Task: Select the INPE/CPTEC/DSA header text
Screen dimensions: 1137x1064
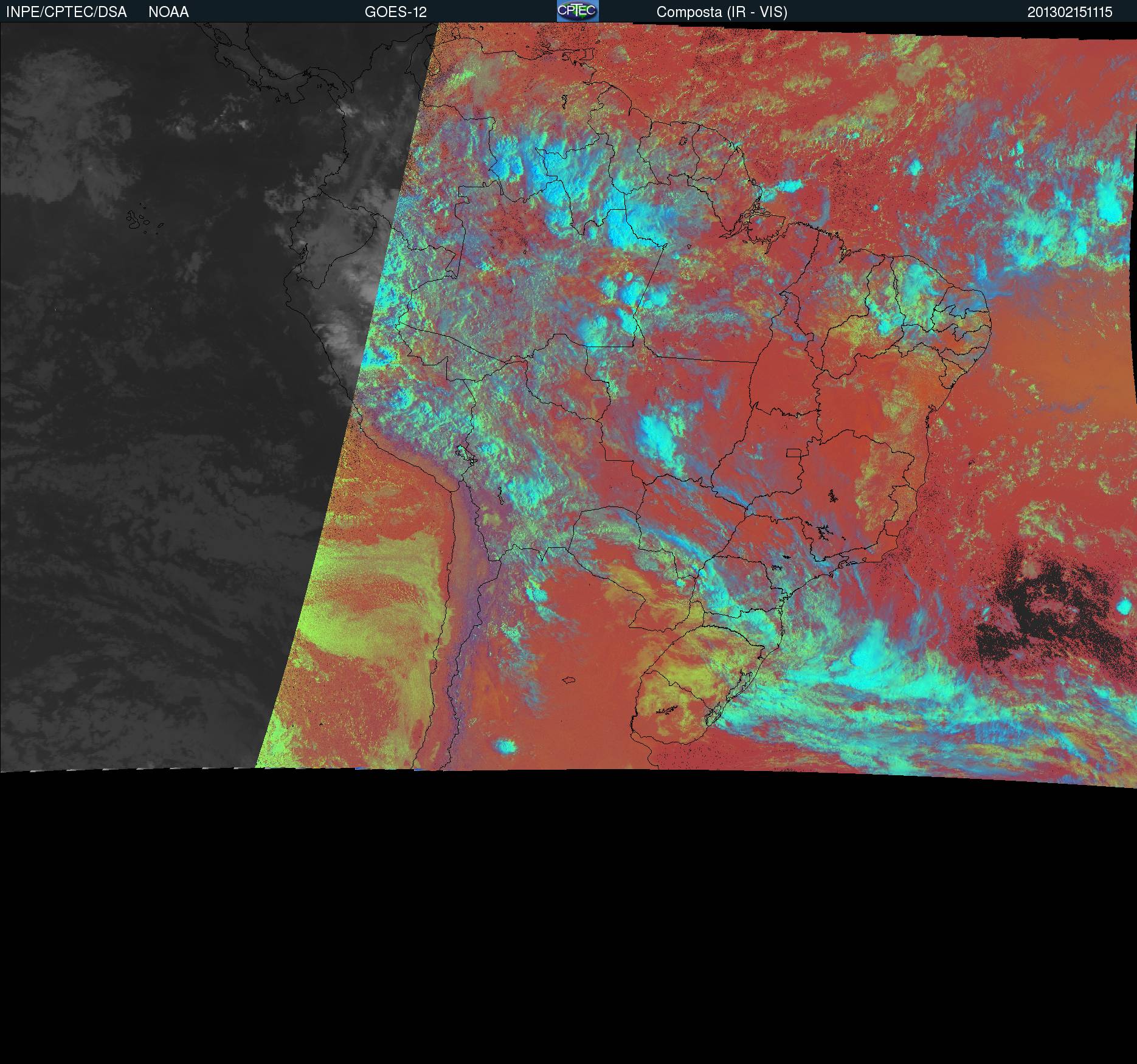Action: (66, 12)
